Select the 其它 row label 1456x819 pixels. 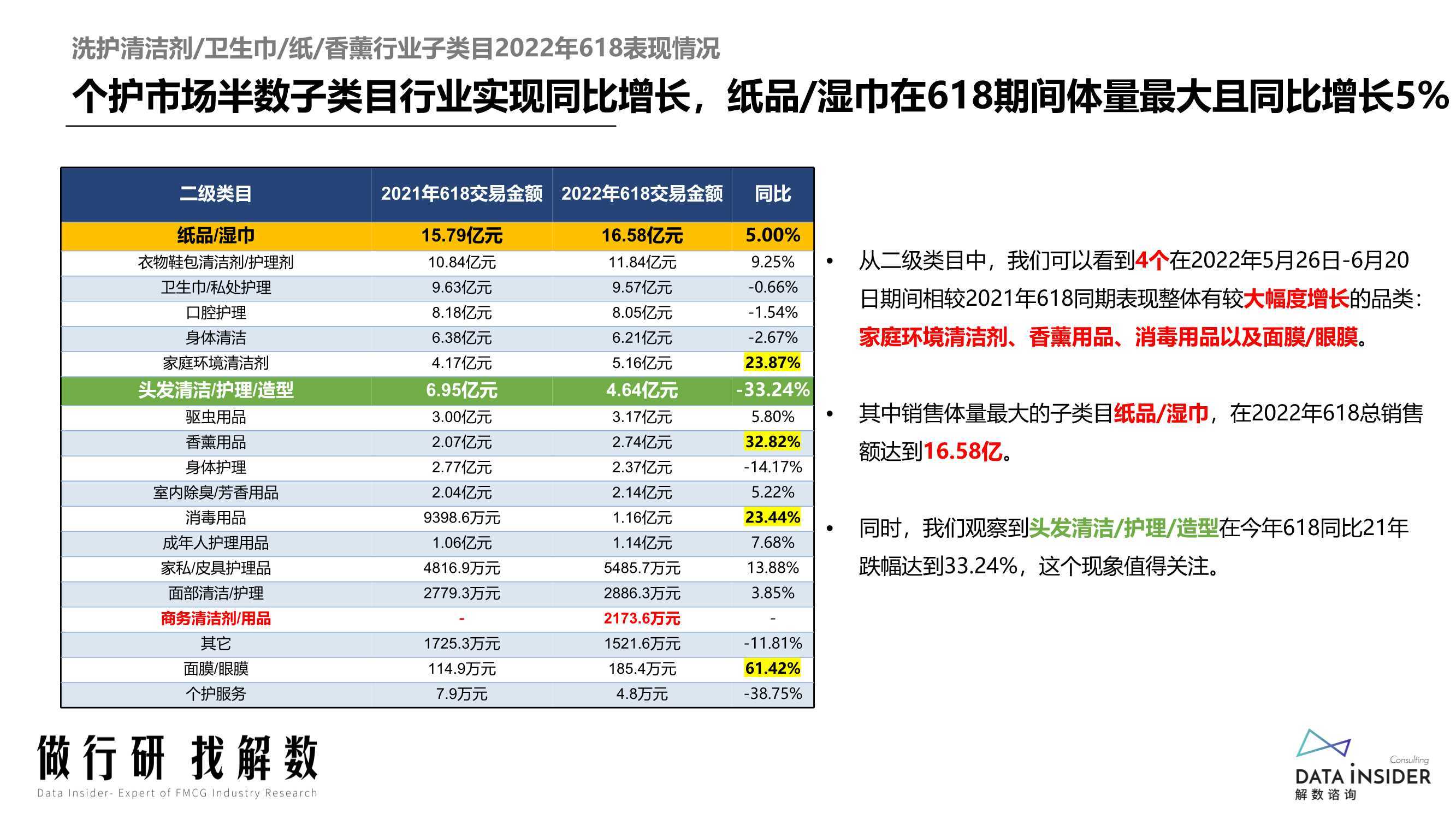pyautogui.click(x=216, y=644)
